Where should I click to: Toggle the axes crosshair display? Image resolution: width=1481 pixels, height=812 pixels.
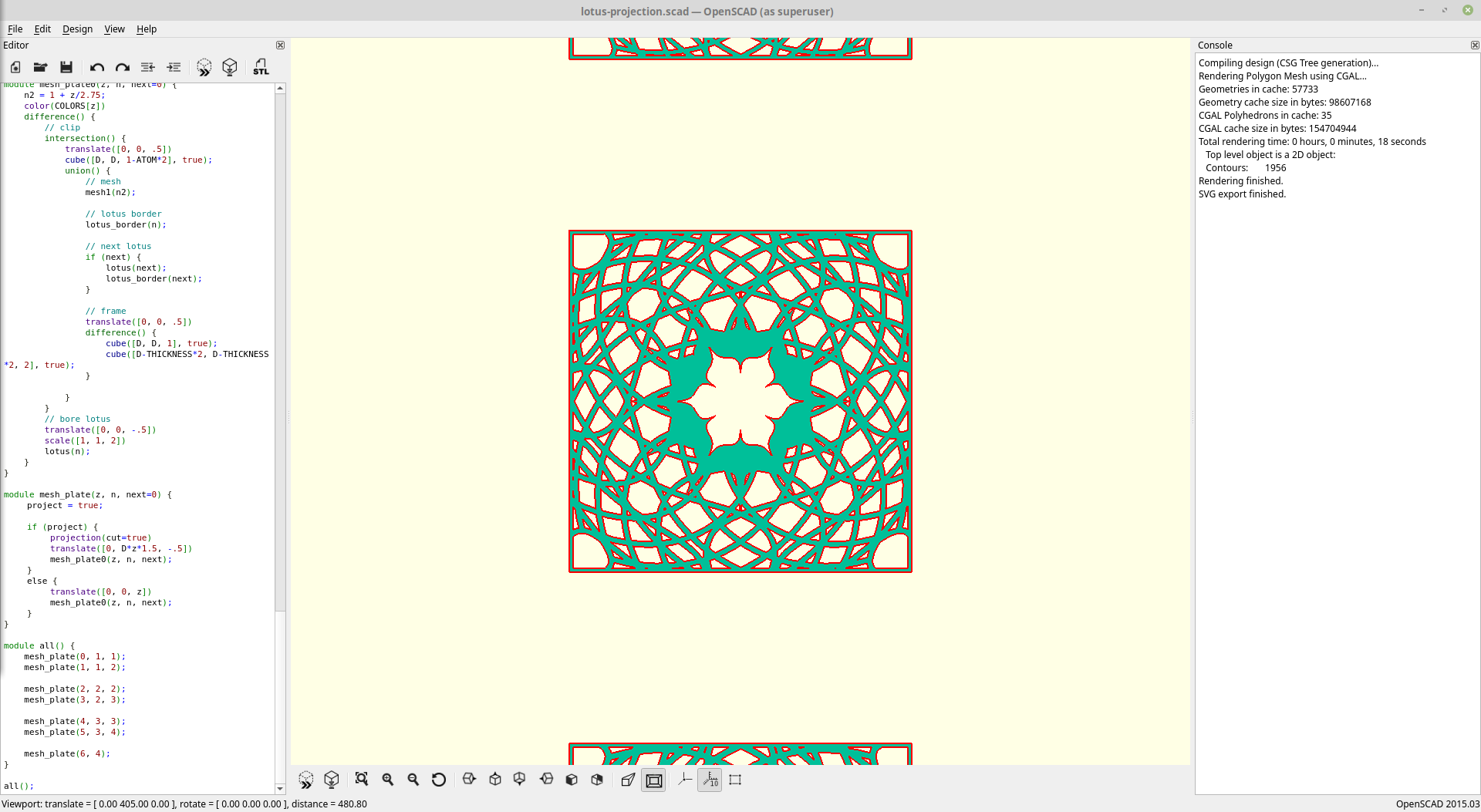coord(683,780)
